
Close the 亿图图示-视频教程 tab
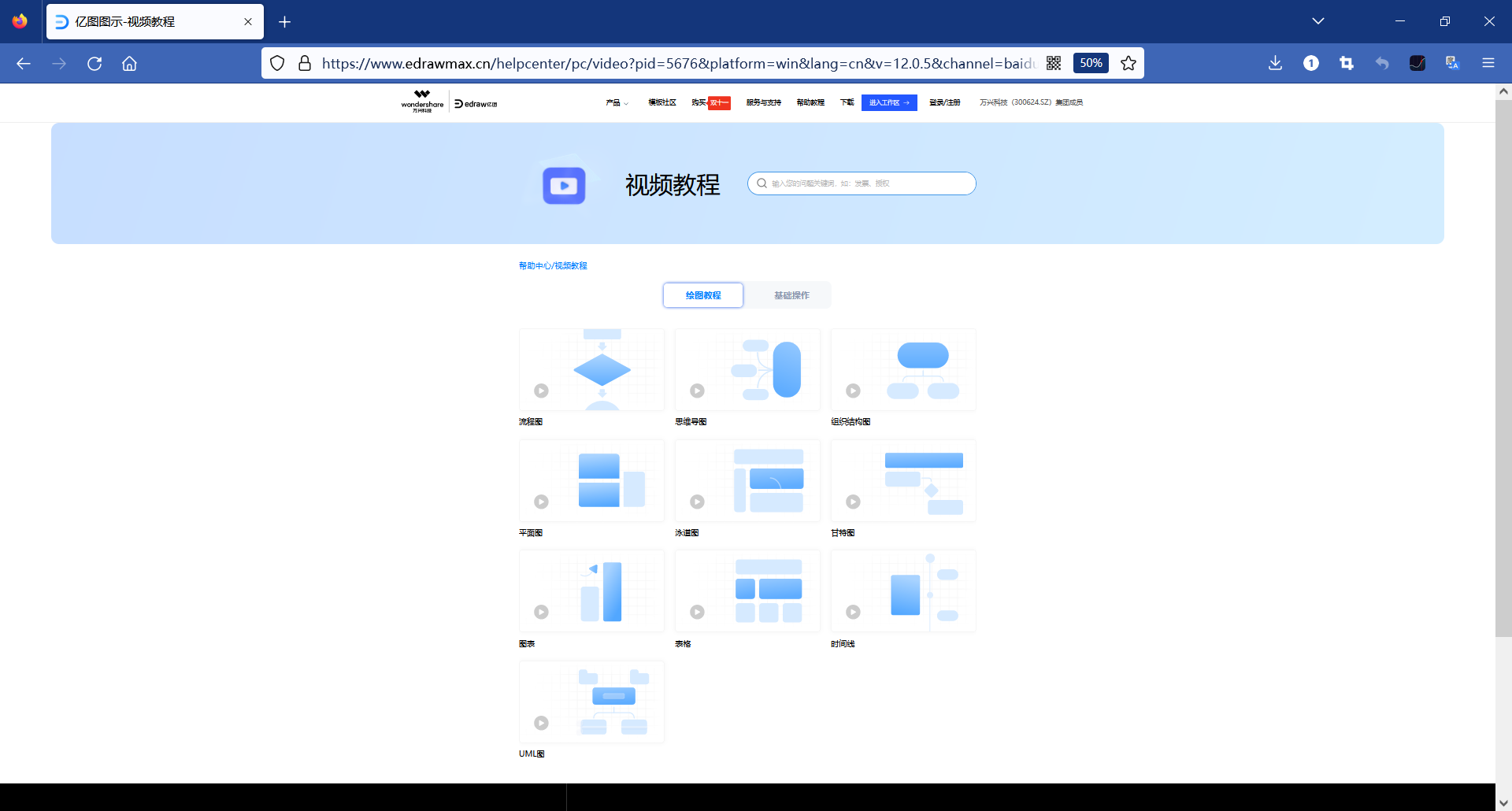coord(248,22)
